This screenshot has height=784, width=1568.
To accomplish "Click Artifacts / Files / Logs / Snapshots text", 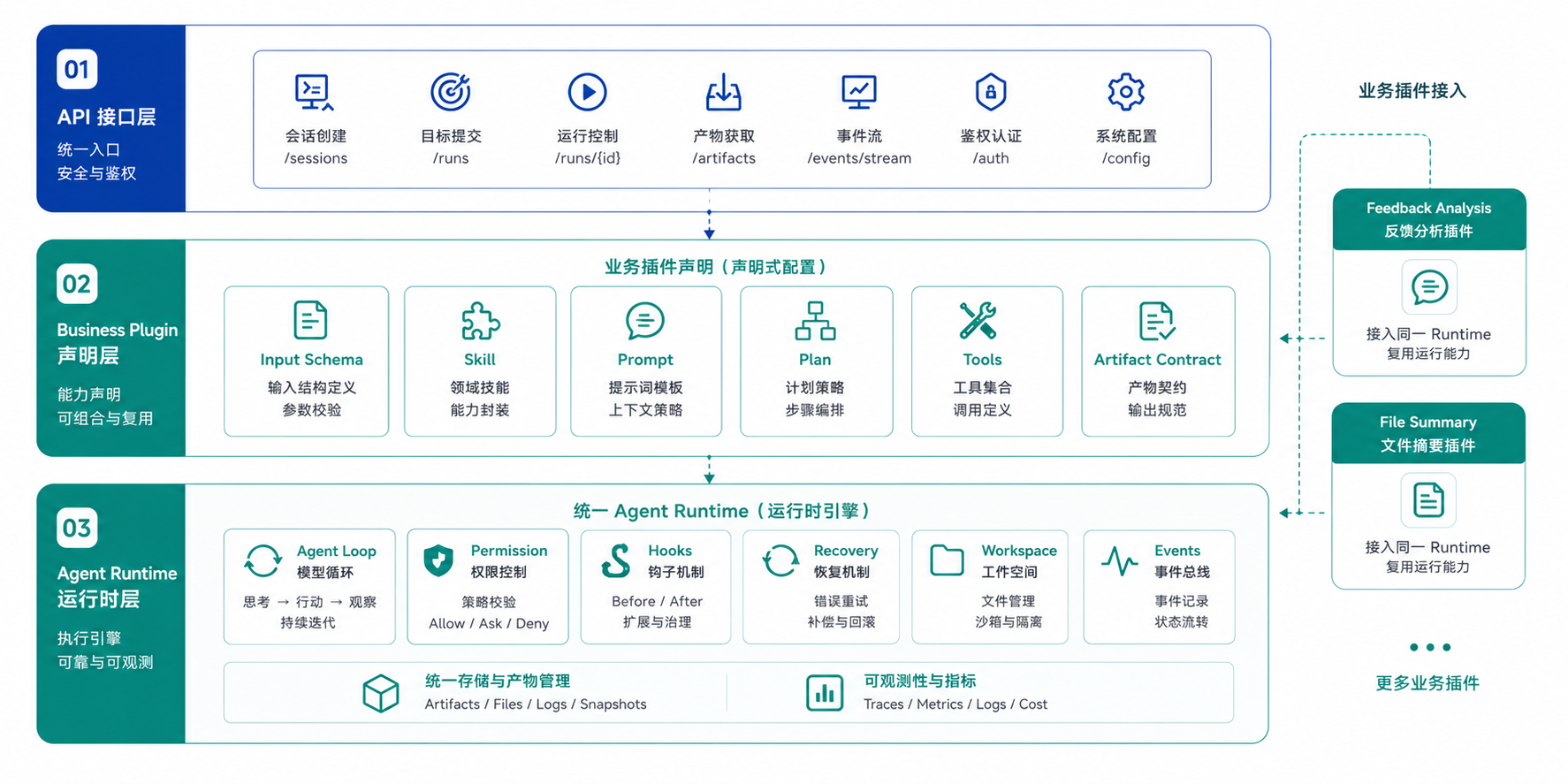I will (x=536, y=704).
